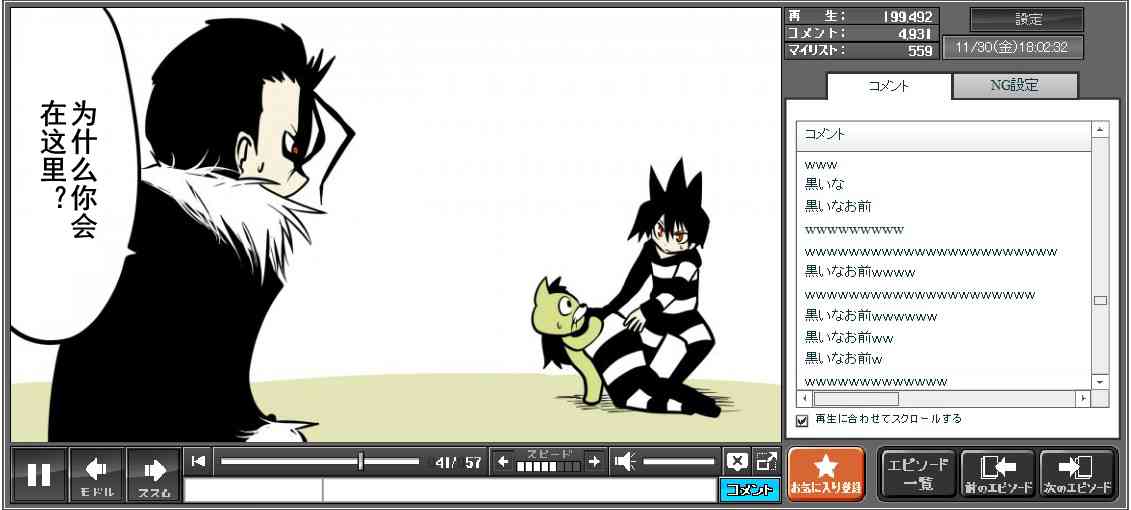Image resolution: width=1131 pixels, height=510 pixels.
Task: Hide on-screen comments with X bubble icon
Action: click(x=737, y=462)
